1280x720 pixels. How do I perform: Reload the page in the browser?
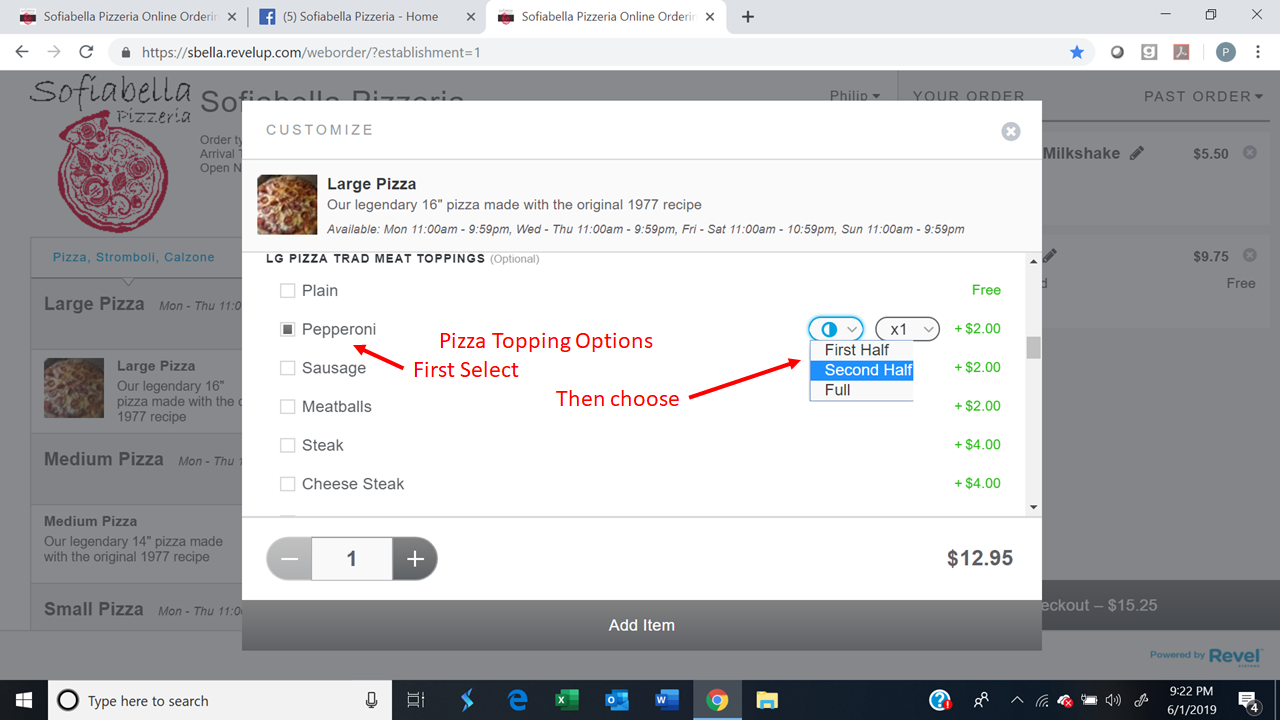coord(86,52)
